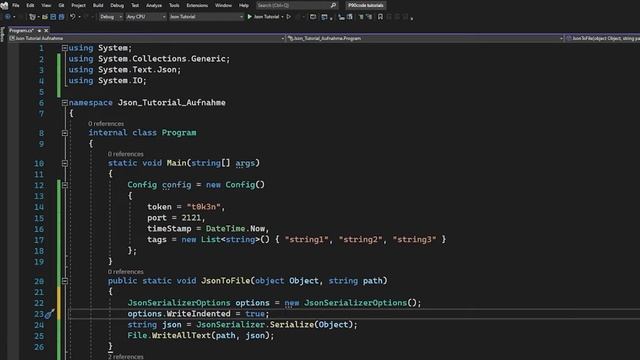Click the New Project toolbar icon

tap(32, 17)
